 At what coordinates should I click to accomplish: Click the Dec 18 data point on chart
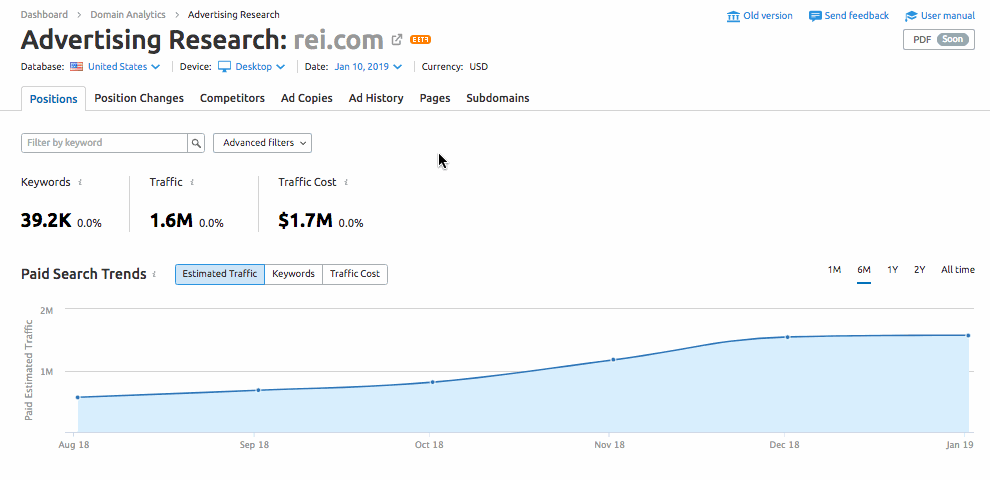(788, 337)
